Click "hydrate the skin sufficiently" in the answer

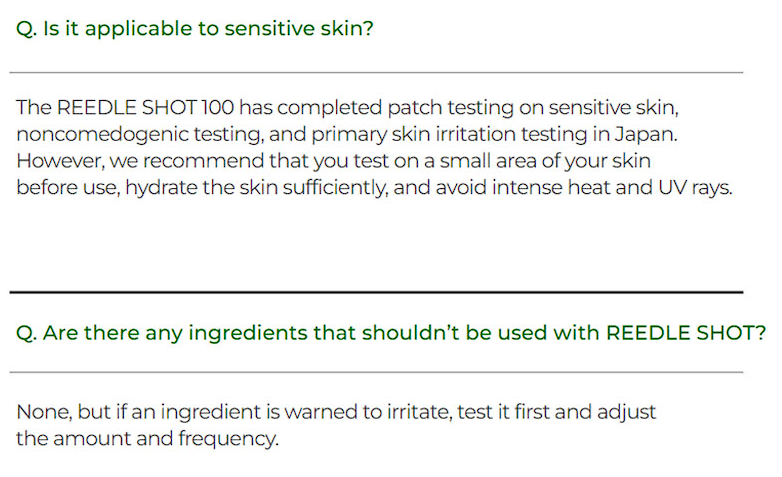click(269, 188)
